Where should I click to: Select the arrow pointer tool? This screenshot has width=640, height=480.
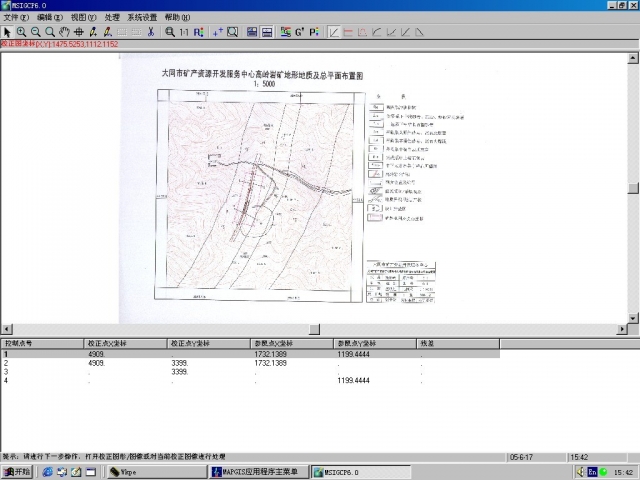click(7, 32)
